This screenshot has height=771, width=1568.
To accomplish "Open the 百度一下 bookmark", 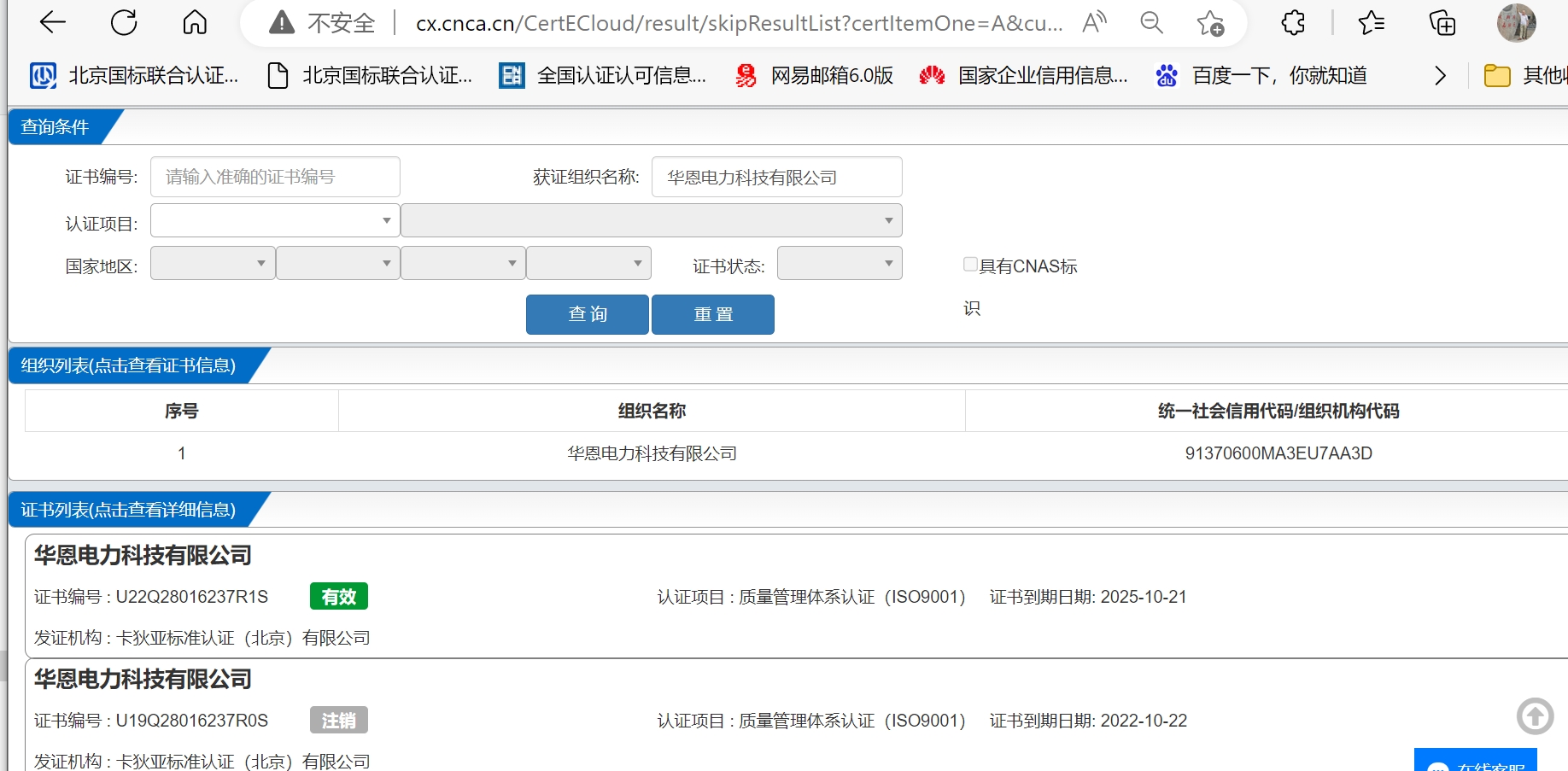I will tap(1261, 76).
